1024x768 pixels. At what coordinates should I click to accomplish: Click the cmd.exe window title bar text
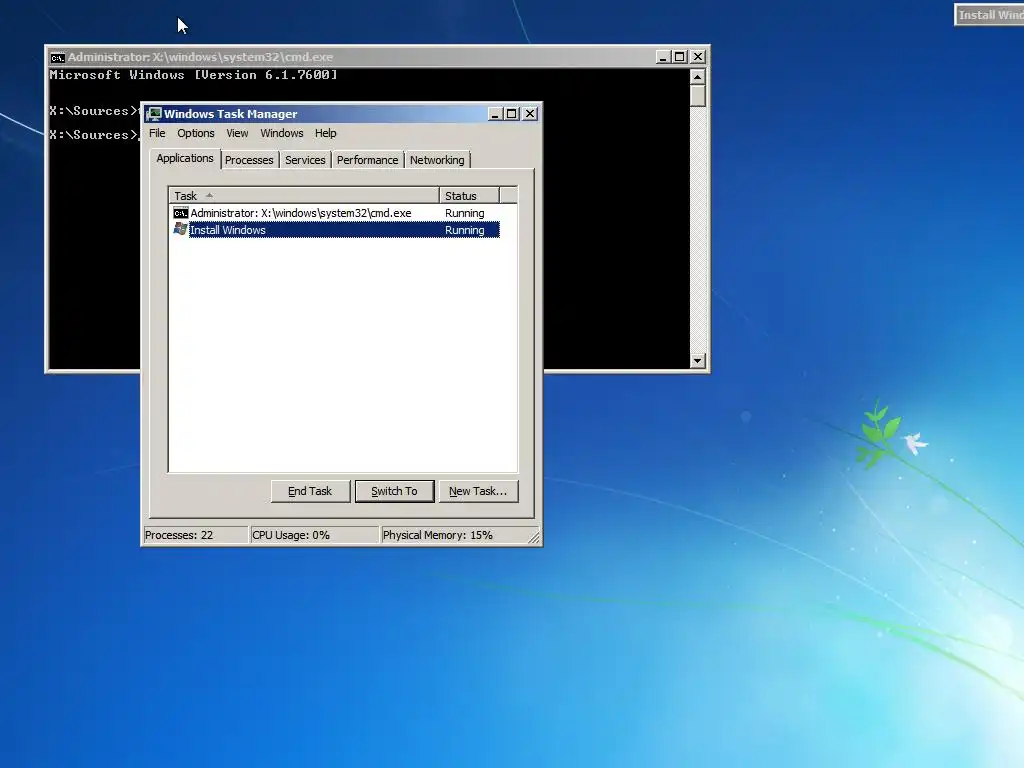pyautogui.click(x=200, y=57)
